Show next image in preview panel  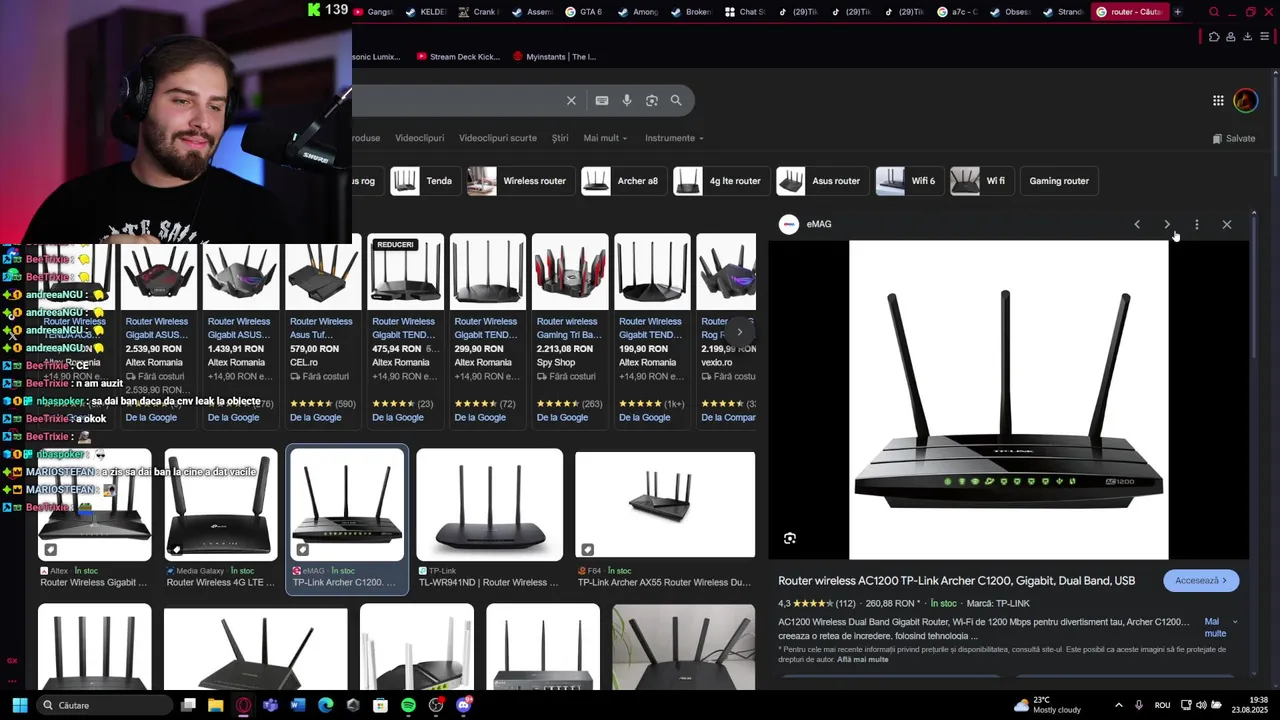click(1167, 224)
